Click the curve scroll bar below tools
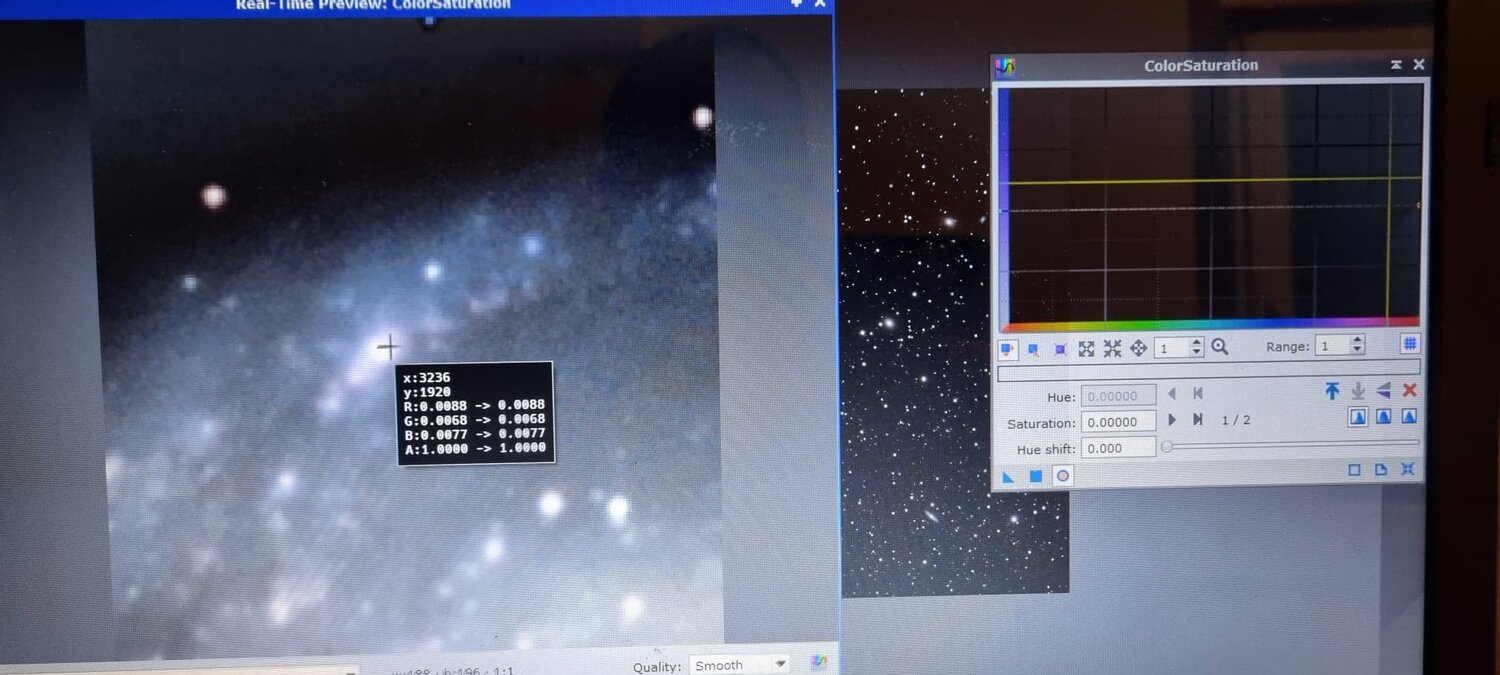Viewport: 1500px width, 675px height. (1208, 370)
